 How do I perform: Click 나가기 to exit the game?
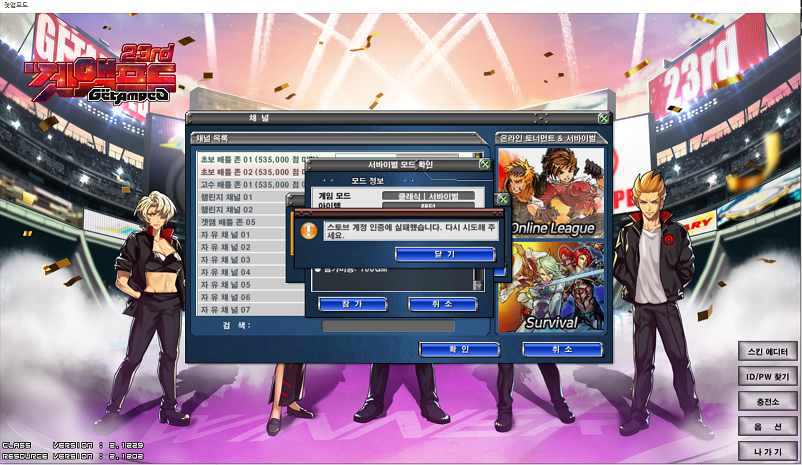pos(769,452)
